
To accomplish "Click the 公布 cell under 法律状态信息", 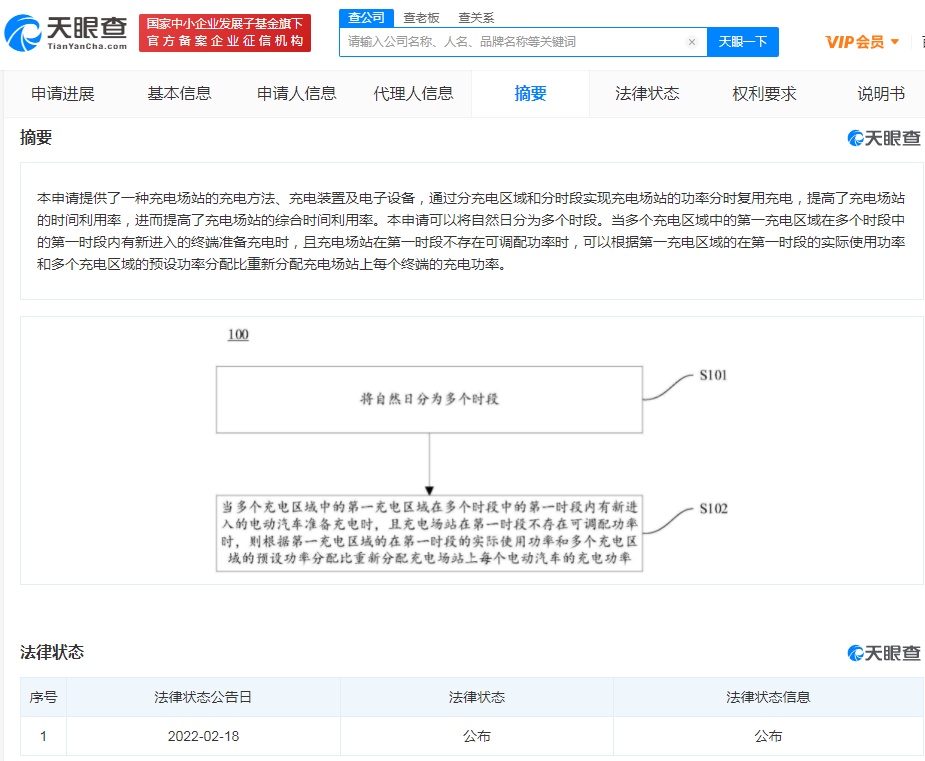I will point(768,736).
